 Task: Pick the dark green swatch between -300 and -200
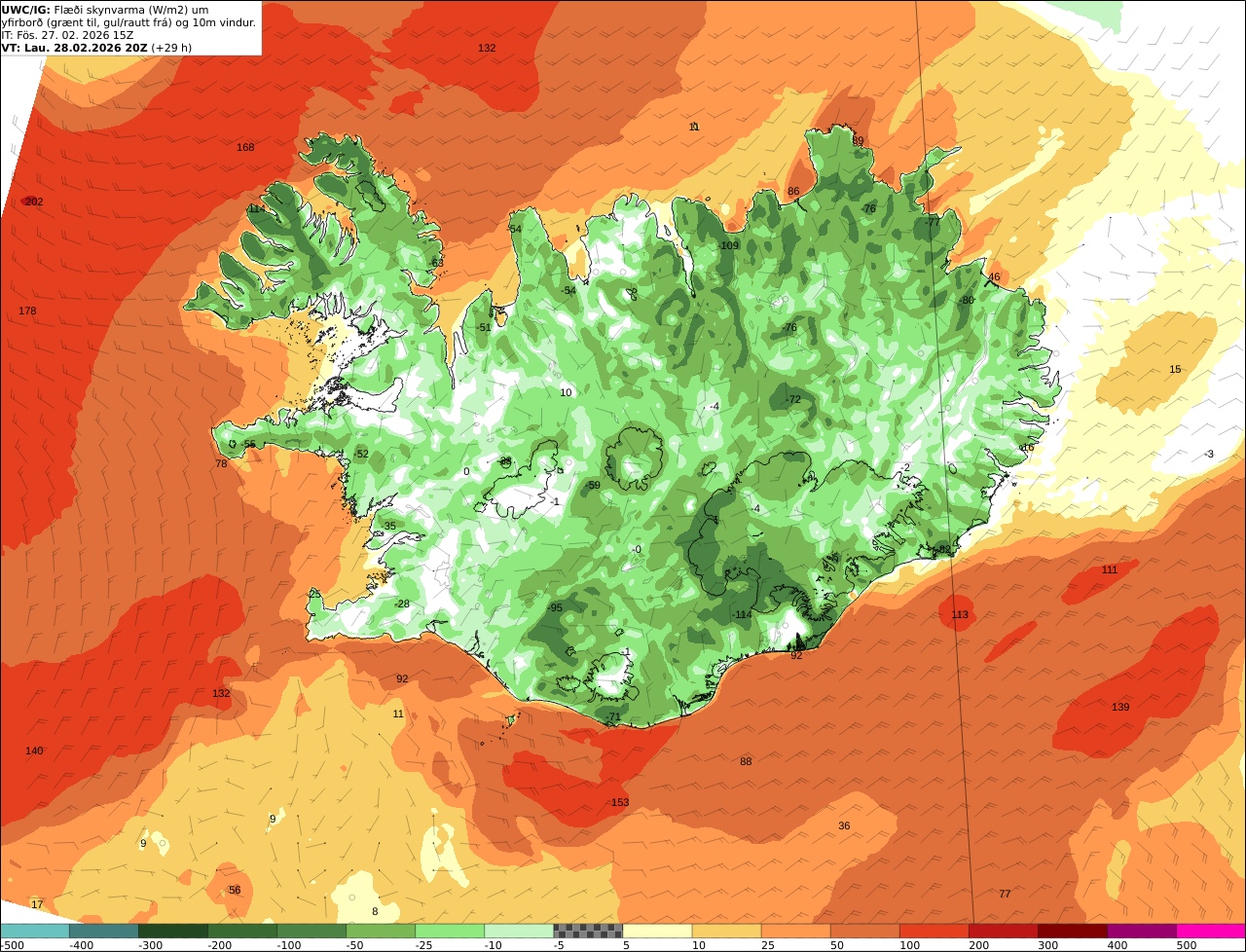coord(172,931)
